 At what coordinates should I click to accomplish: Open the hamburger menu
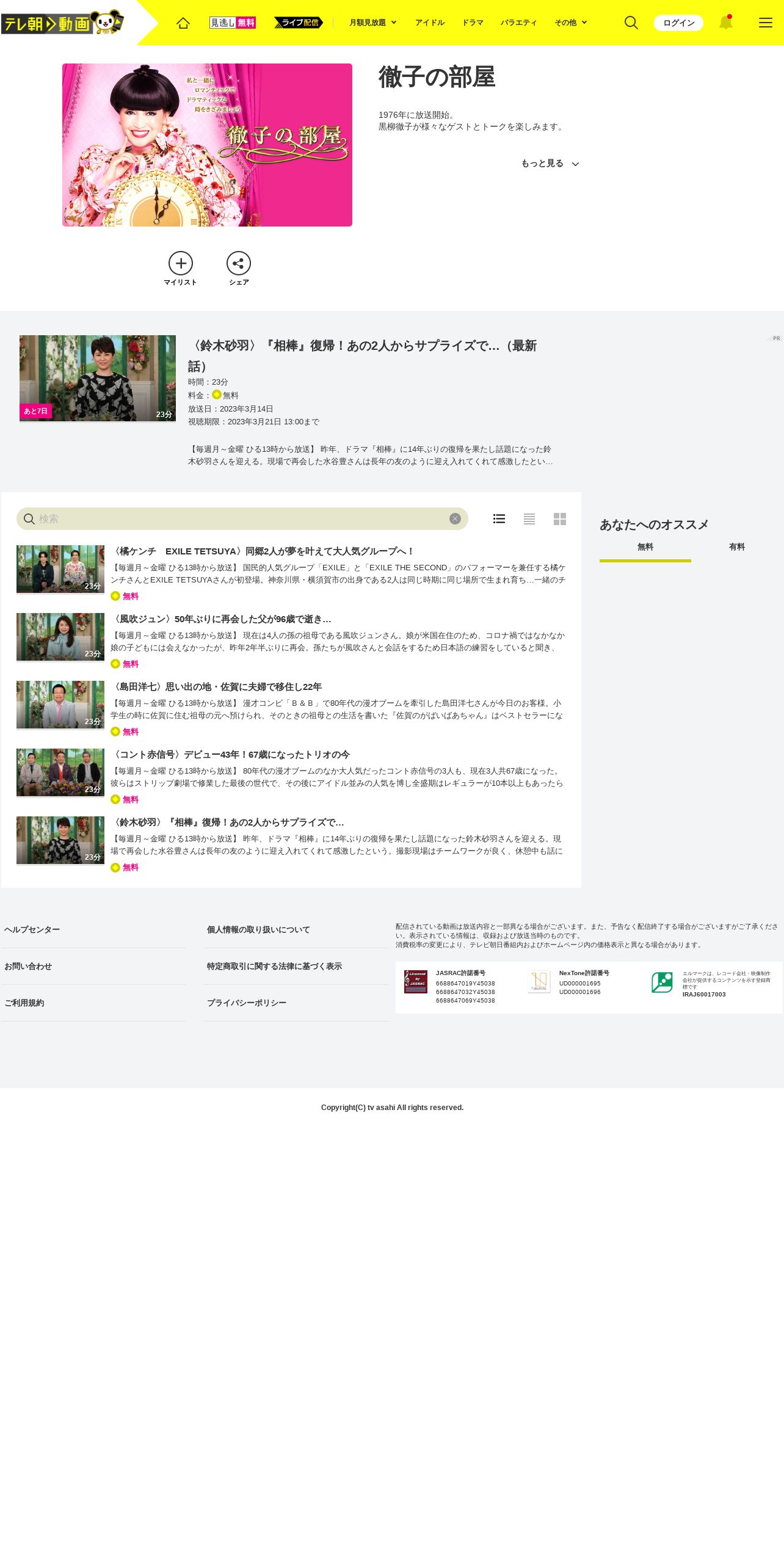[766, 23]
